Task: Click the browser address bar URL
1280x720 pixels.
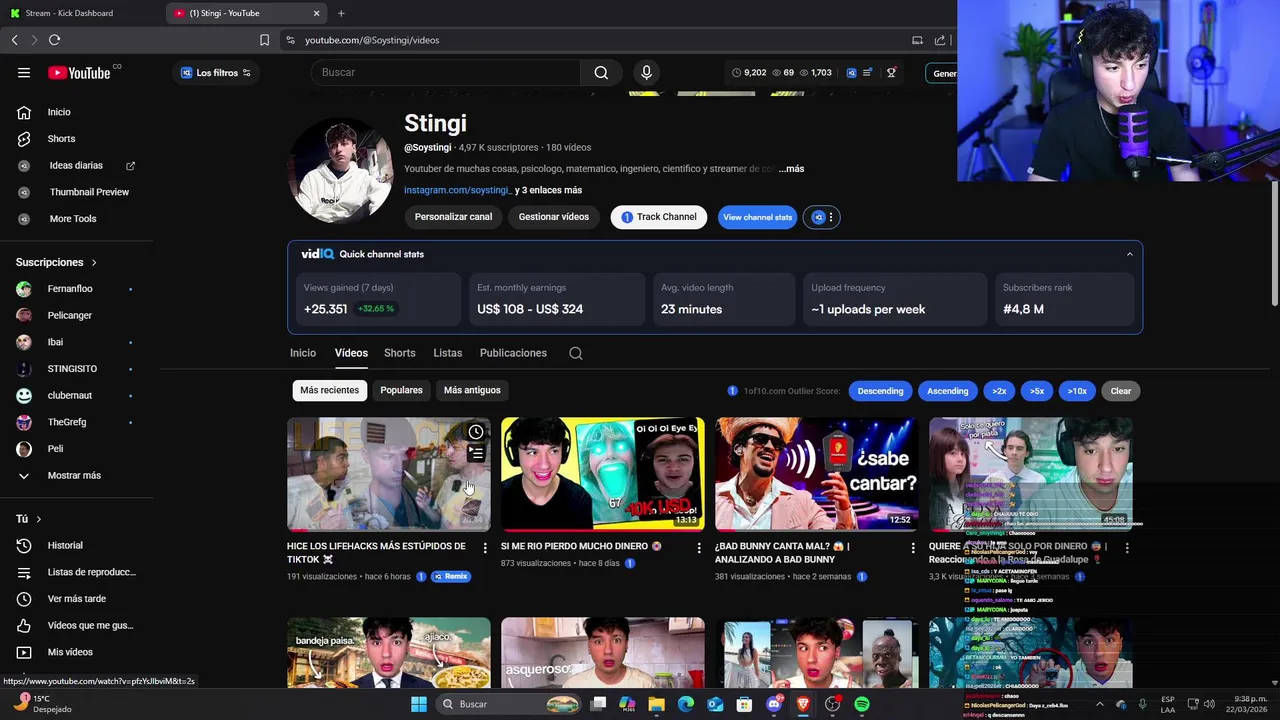Action: (x=372, y=40)
